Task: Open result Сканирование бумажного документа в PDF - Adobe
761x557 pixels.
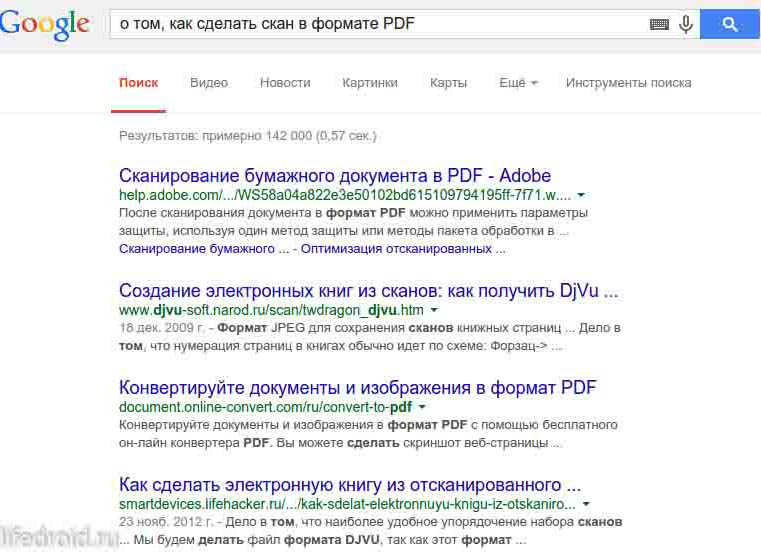Action: [x=335, y=176]
